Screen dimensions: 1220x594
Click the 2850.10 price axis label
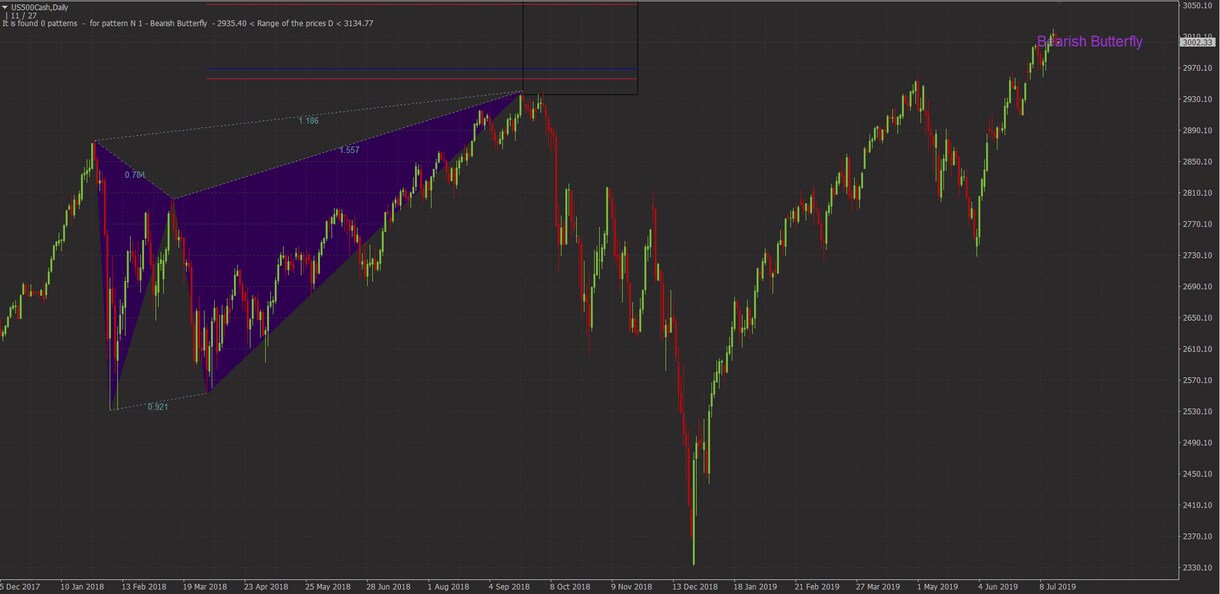[x=1197, y=162]
